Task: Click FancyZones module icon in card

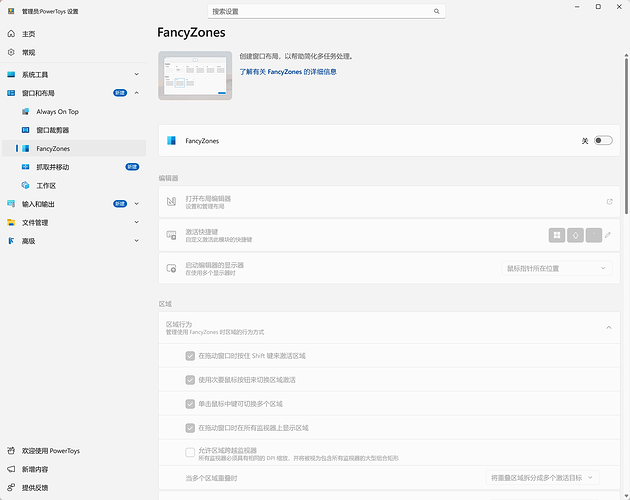Action: point(172,140)
